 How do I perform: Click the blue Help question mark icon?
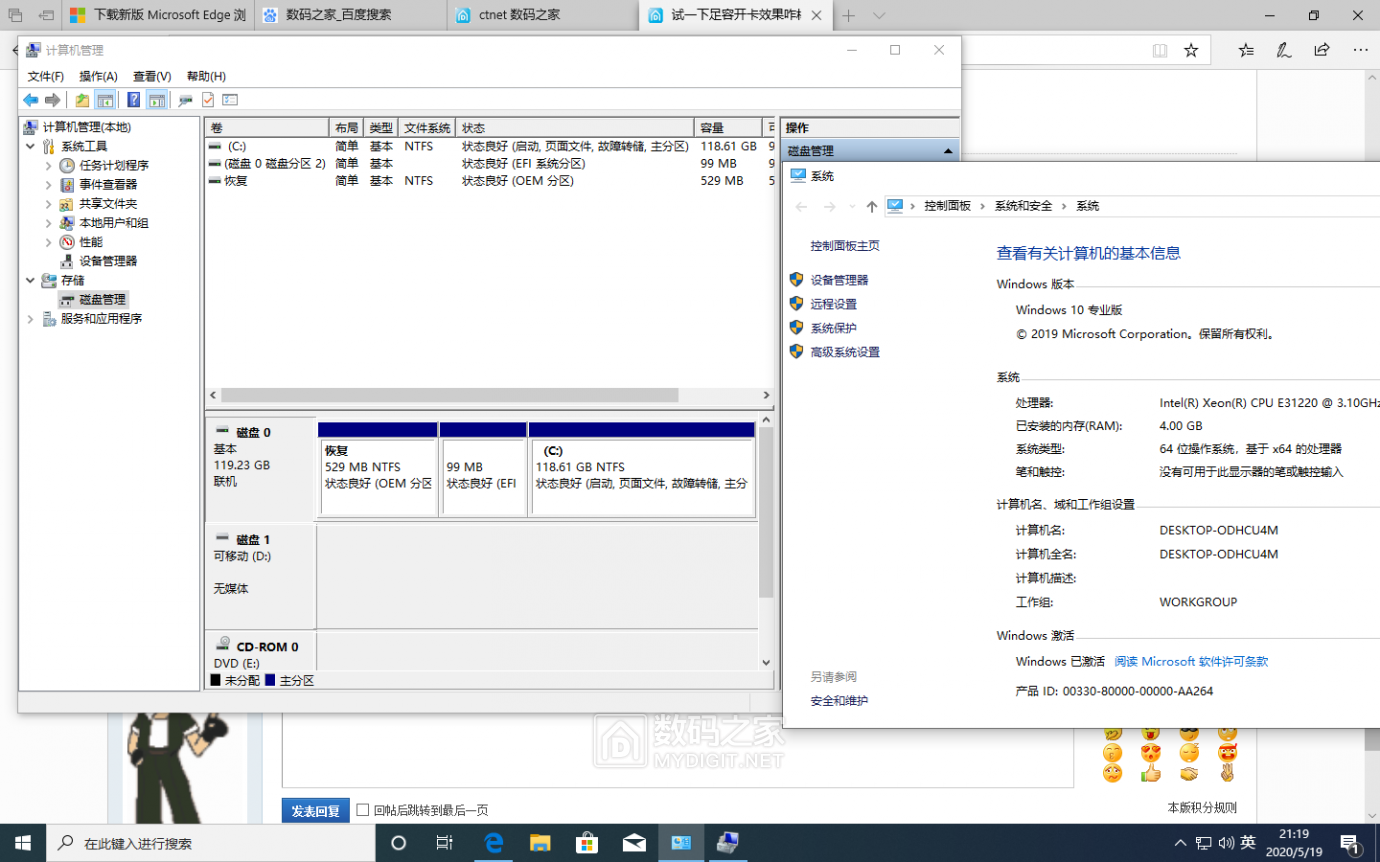click(133, 100)
